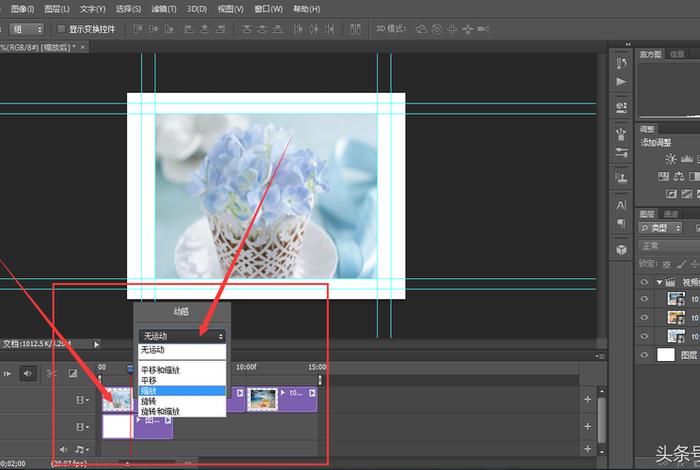Select the 3D slide mode icon
This screenshot has width=700, height=470.
coord(468,29)
